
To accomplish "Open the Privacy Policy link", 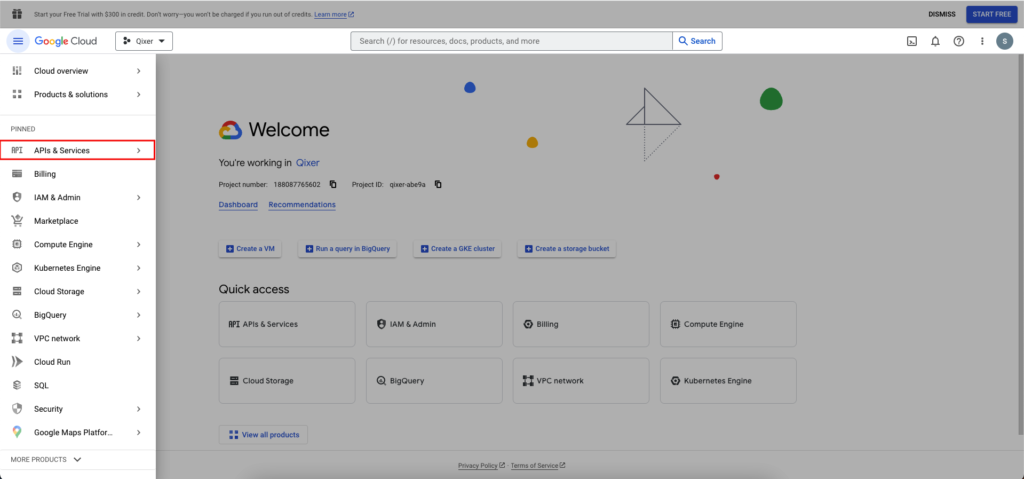I will [481, 466].
